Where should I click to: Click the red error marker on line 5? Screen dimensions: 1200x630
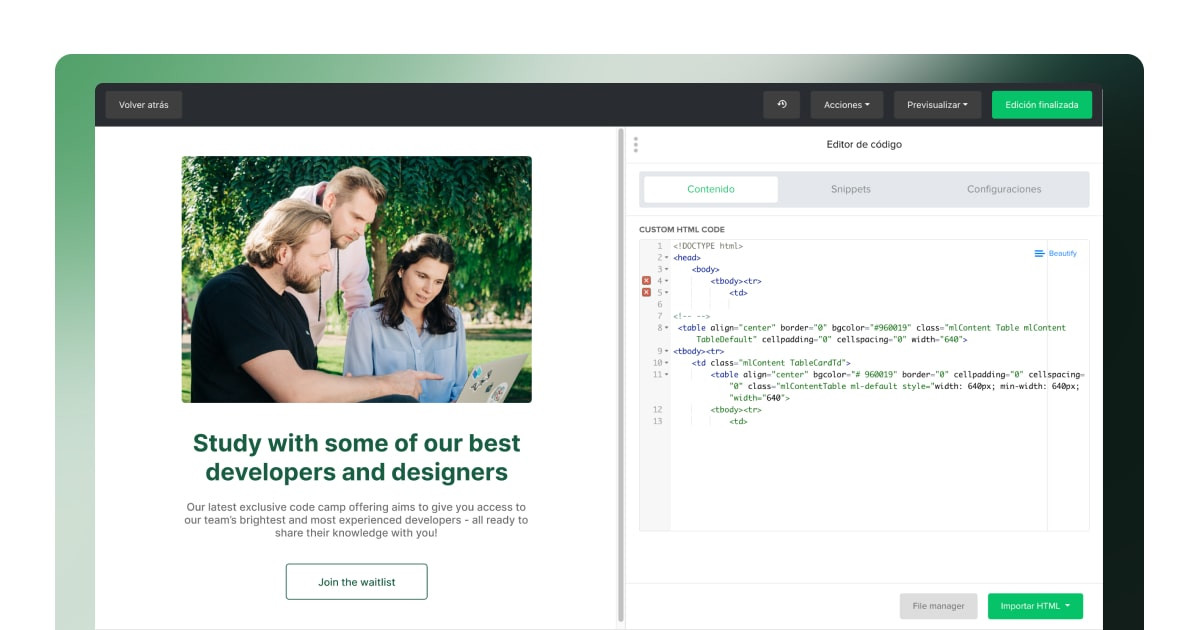tap(647, 291)
